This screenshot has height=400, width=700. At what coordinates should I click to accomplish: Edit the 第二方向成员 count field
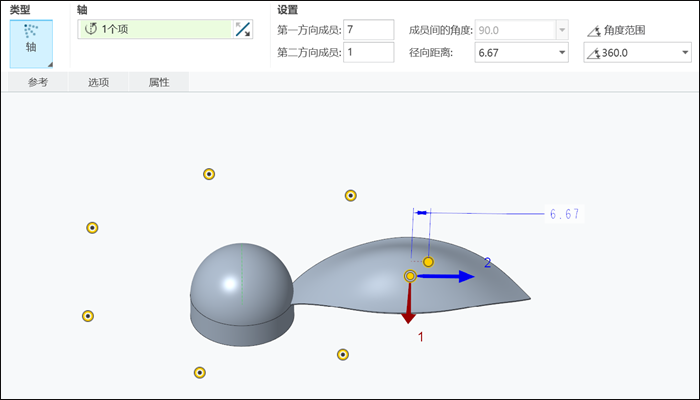click(368, 52)
